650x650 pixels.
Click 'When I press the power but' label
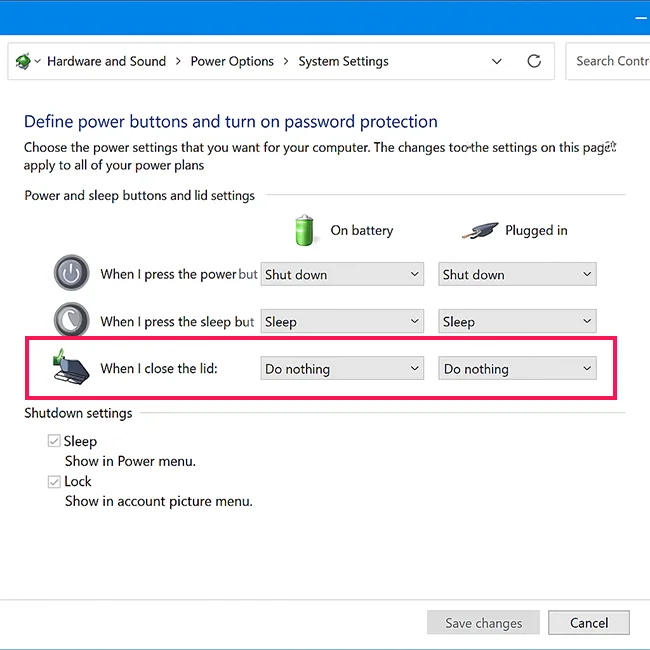[x=179, y=274]
